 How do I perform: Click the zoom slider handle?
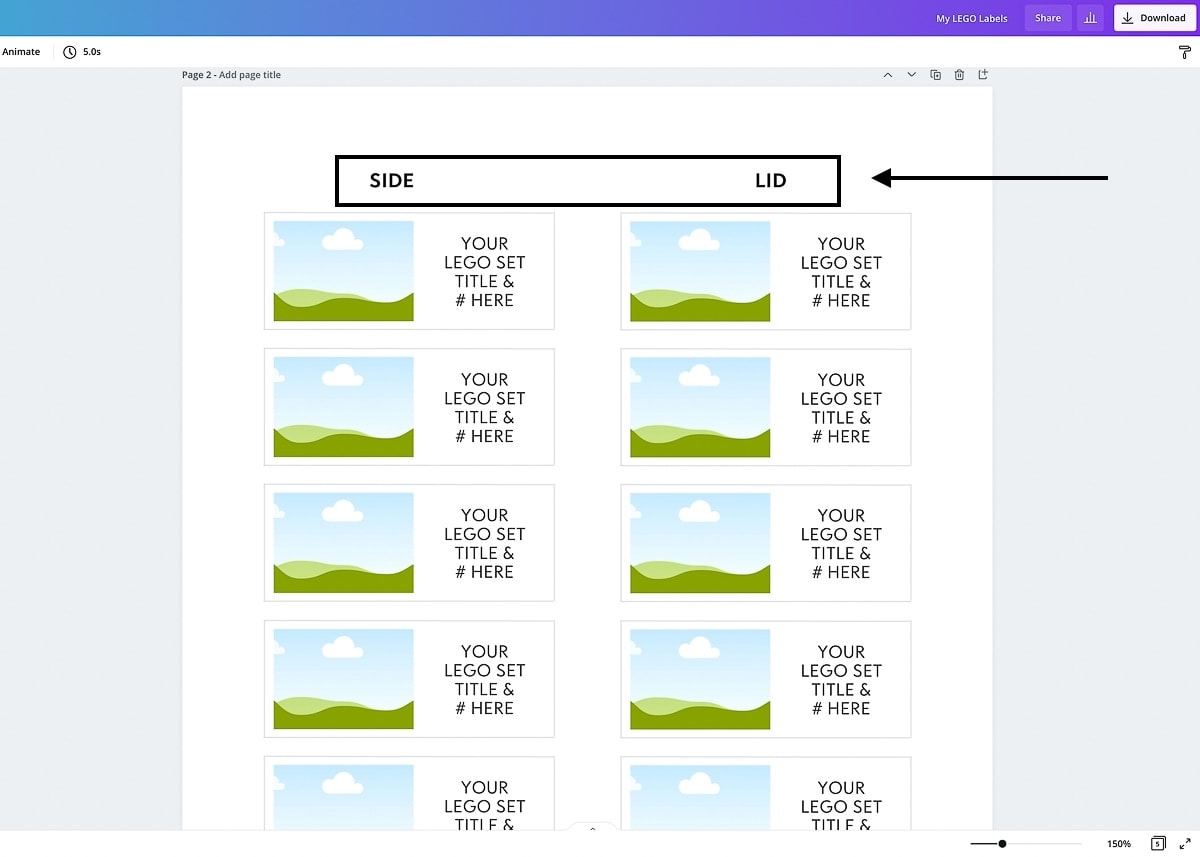1002,843
